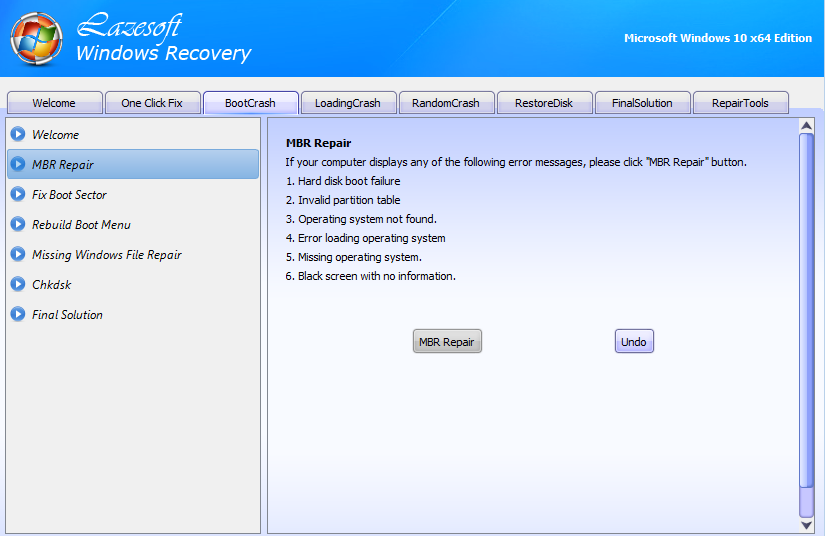Switch to the Welcome tab
This screenshot has width=825, height=536.
pyautogui.click(x=55, y=103)
